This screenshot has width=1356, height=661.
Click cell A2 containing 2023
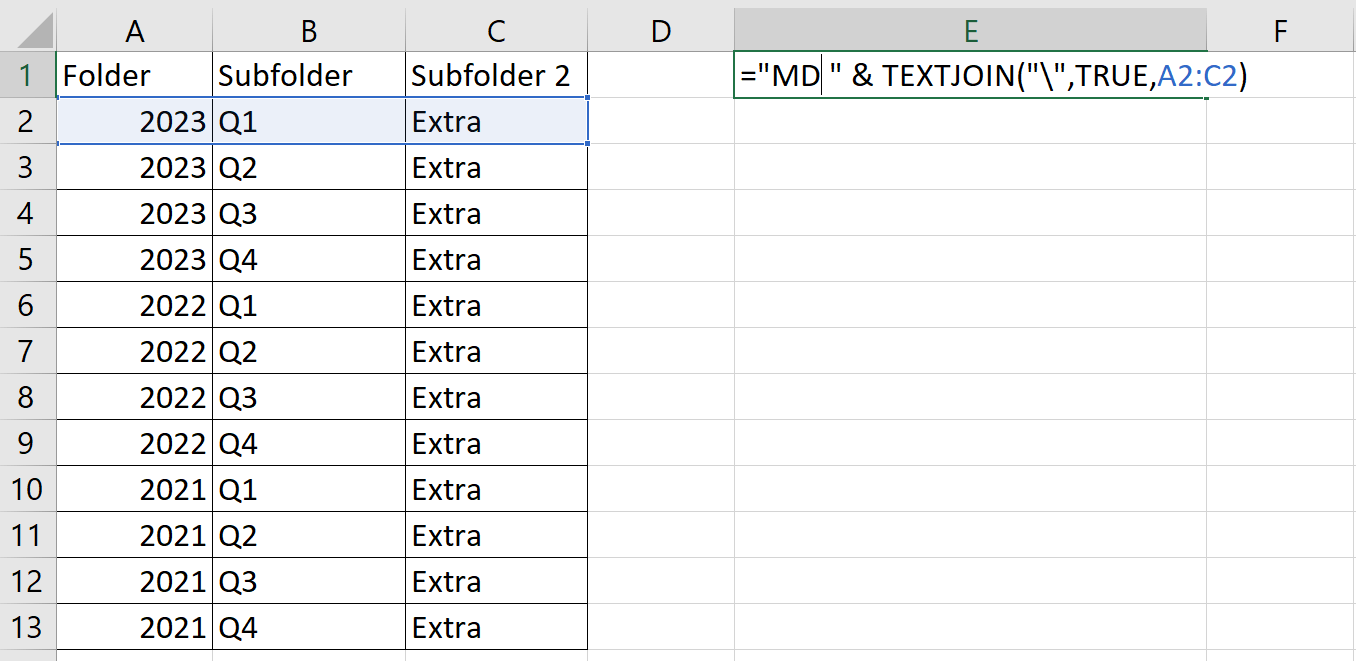pos(134,120)
